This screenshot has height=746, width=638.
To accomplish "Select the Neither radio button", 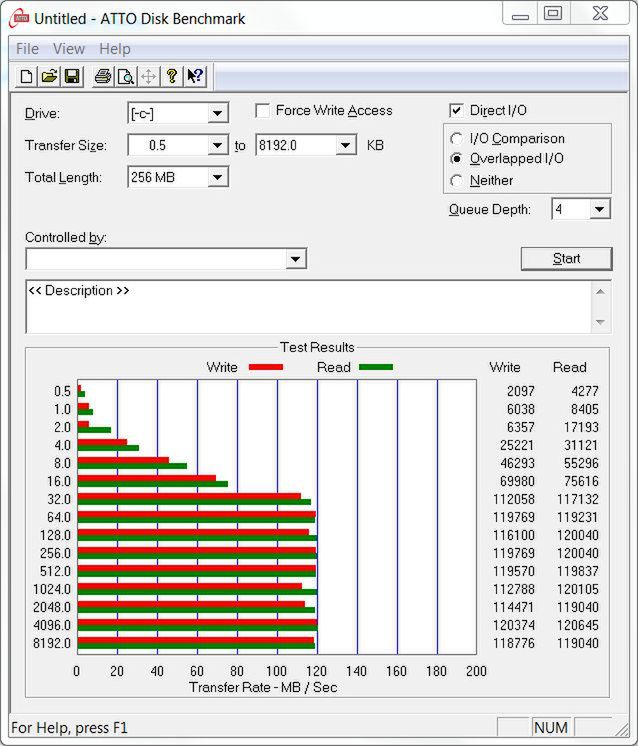I will point(456,181).
